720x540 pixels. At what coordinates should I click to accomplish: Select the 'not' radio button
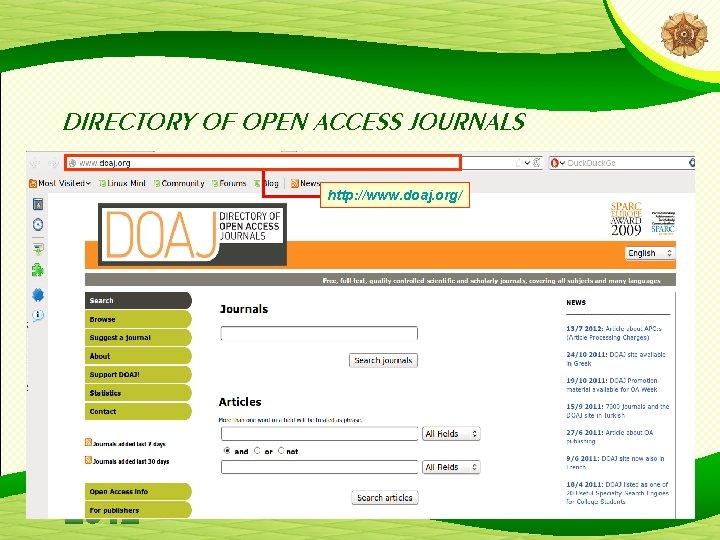(x=281, y=451)
